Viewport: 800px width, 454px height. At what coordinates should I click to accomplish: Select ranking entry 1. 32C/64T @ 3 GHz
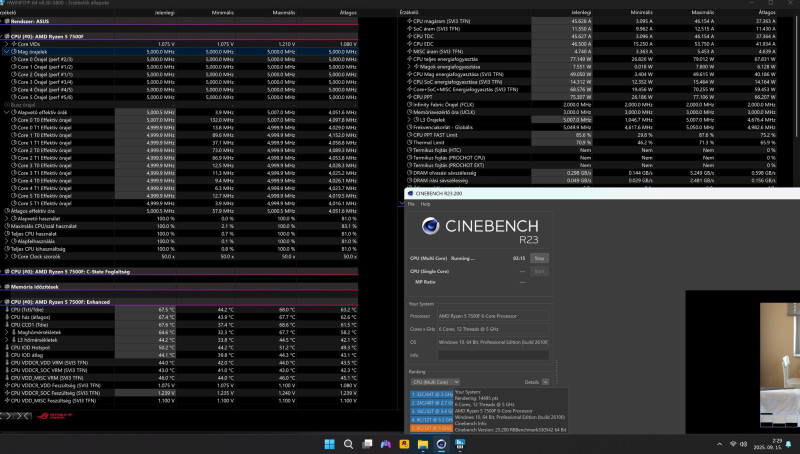pyautogui.click(x=432, y=394)
